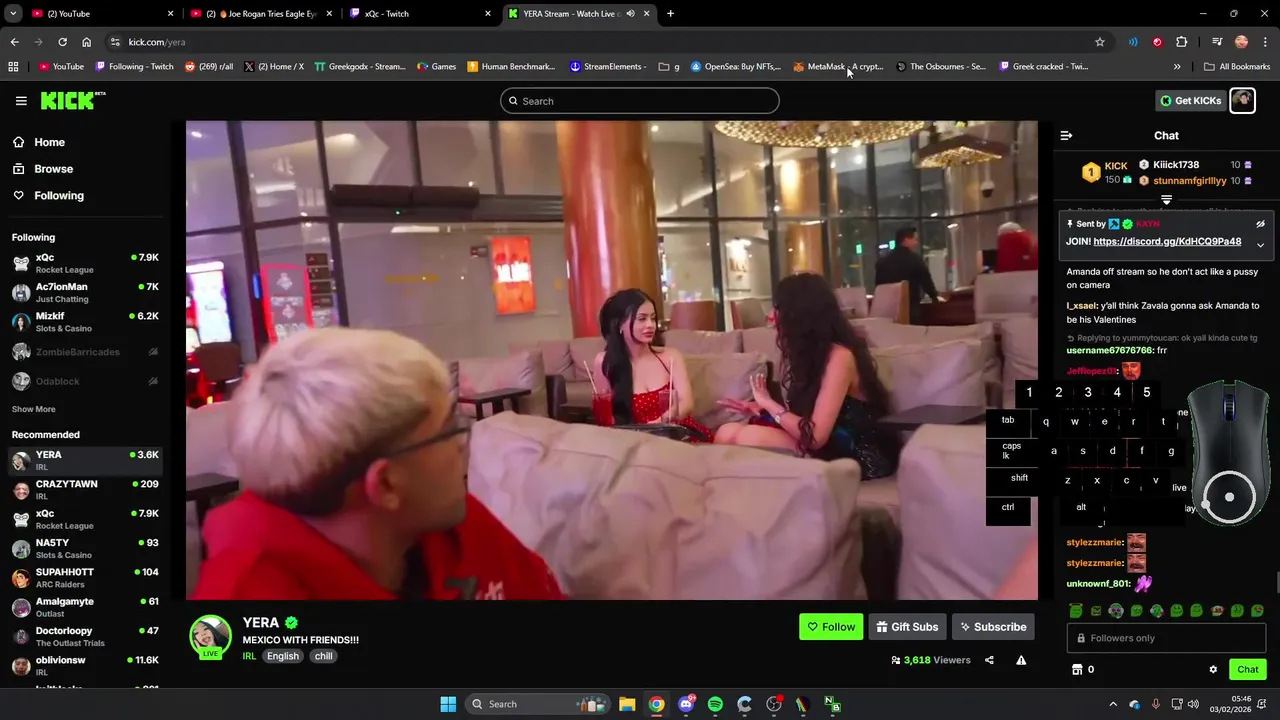This screenshot has height=720, width=1280.
Task: Share the stream via share icon
Action: (x=989, y=660)
